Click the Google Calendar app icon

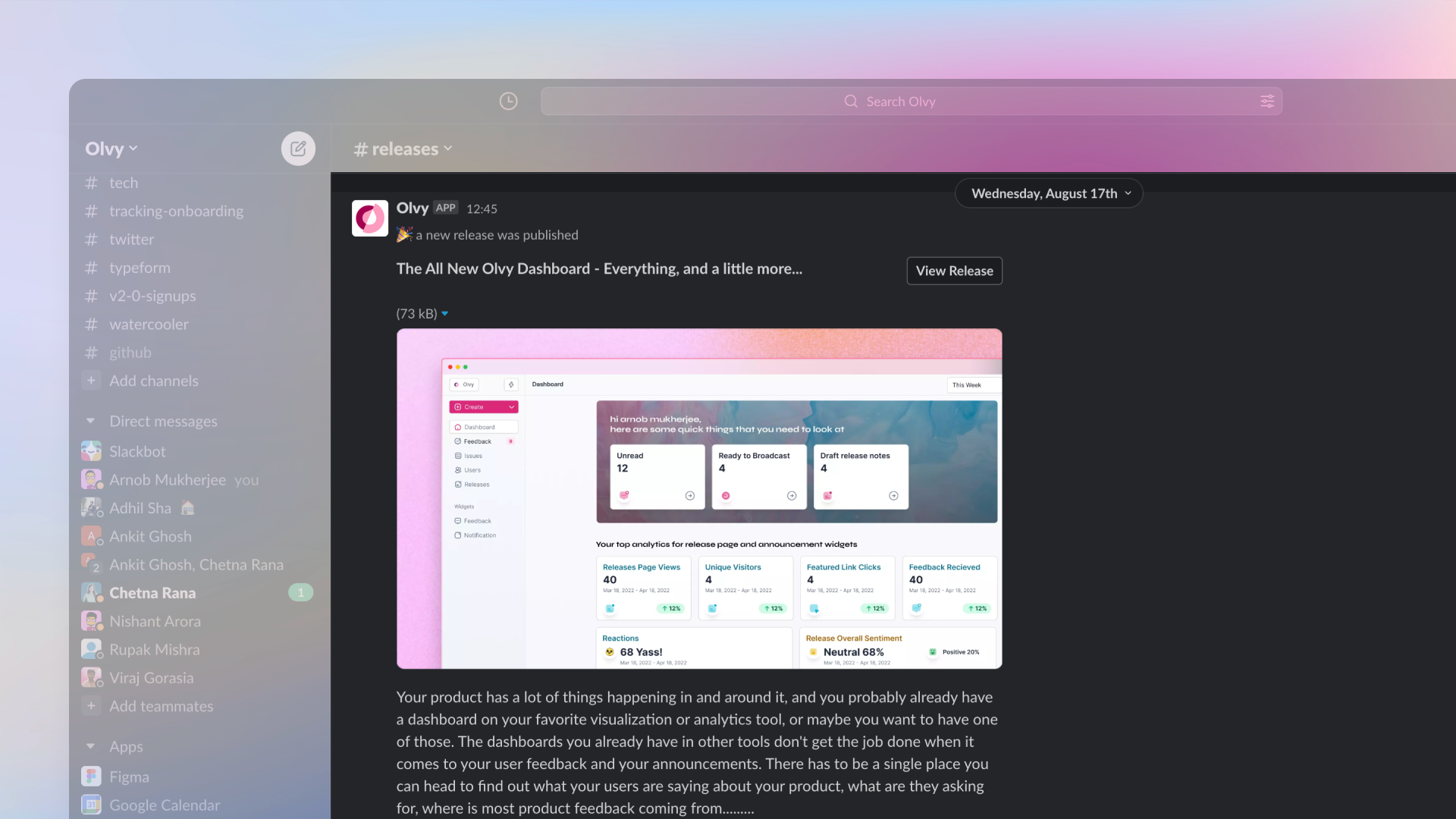[x=91, y=805]
